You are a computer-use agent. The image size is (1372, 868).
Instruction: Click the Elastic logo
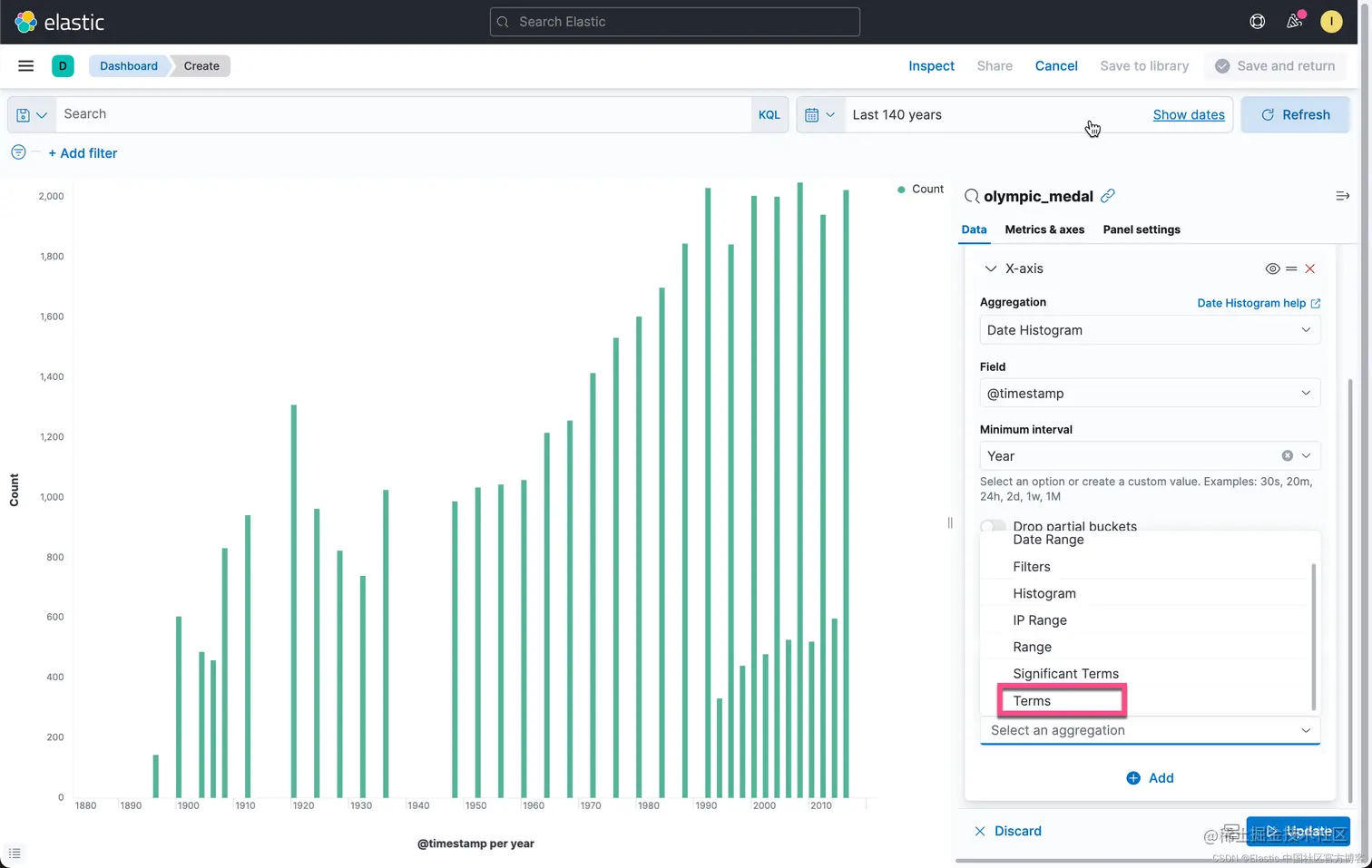coord(60,22)
